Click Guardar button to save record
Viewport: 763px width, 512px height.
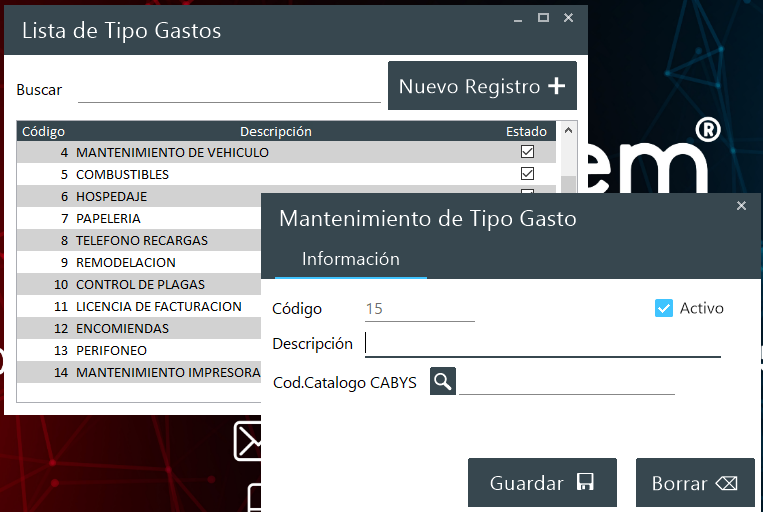(x=542, y=483)
